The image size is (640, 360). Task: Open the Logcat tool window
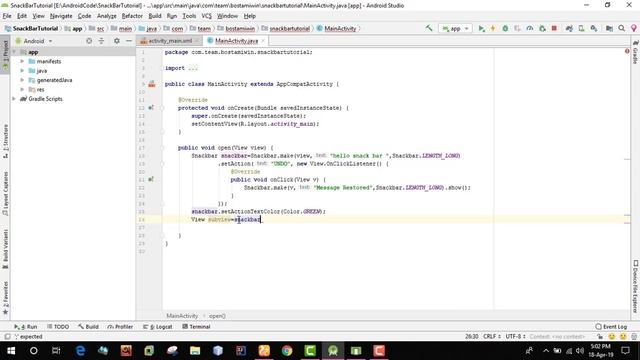(x=158, y=327)
